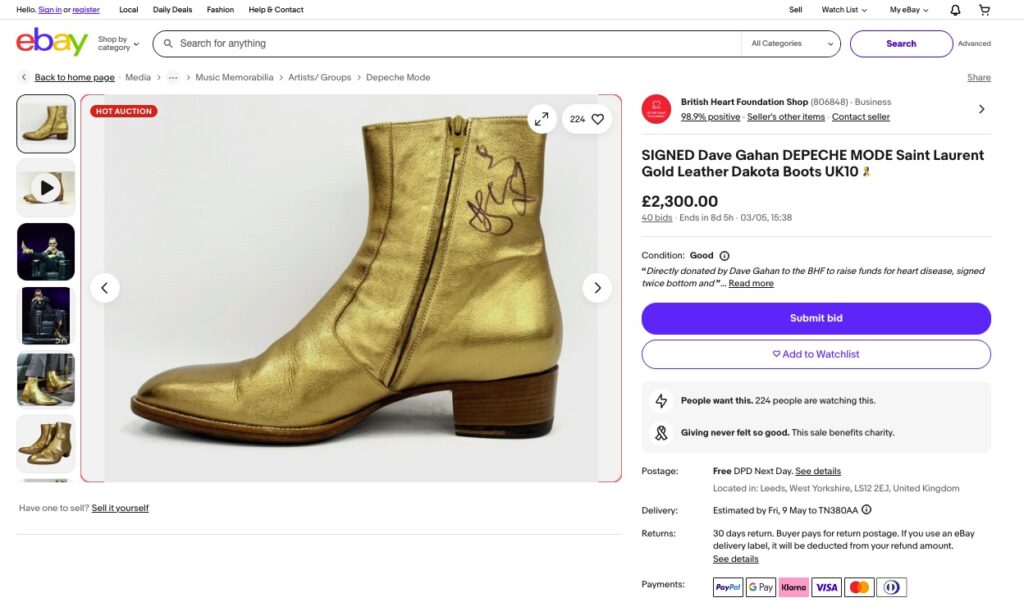The width and height of the screenshot is (1024, 607).
Task: Select the thumbnail of man in armchair
Action: pyautogui.click(x=46, y=316)
